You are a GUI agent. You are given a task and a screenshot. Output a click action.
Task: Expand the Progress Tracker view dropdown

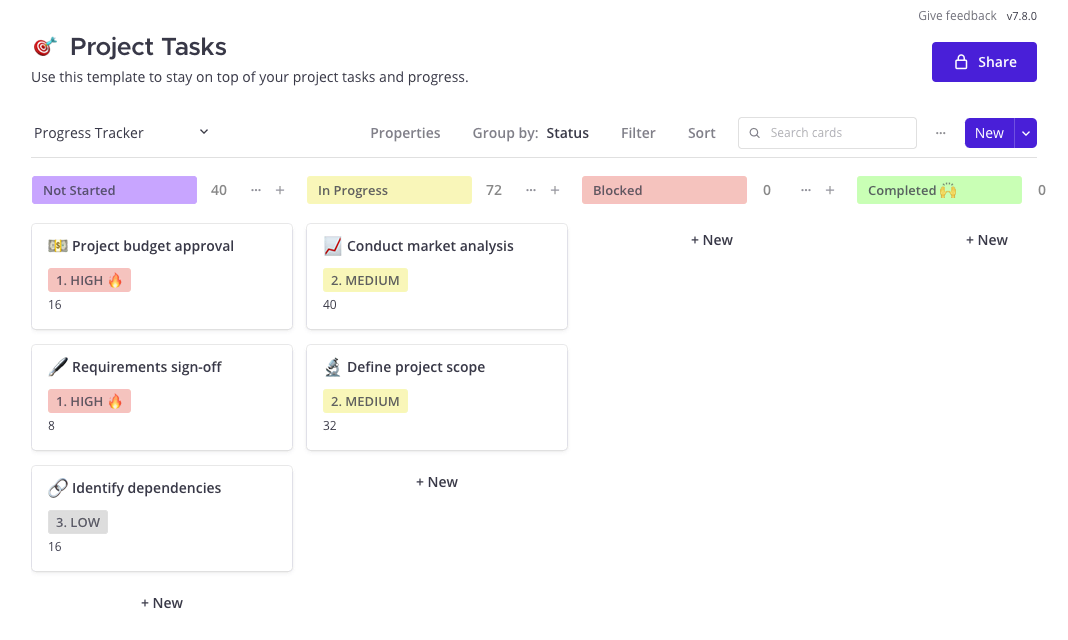click(204, 132)
